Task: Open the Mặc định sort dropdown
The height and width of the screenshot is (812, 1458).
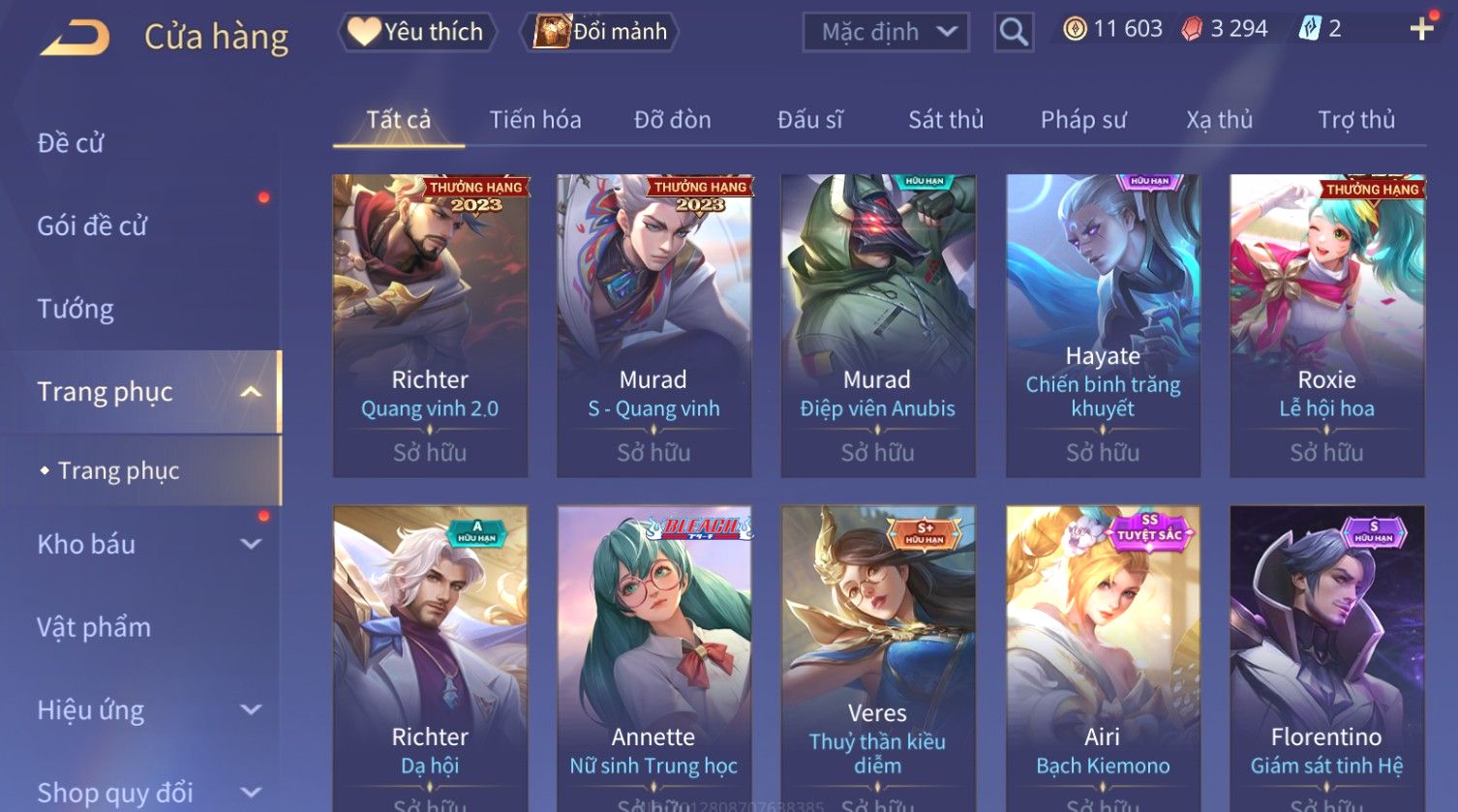Action: click(x=886, y=32)
